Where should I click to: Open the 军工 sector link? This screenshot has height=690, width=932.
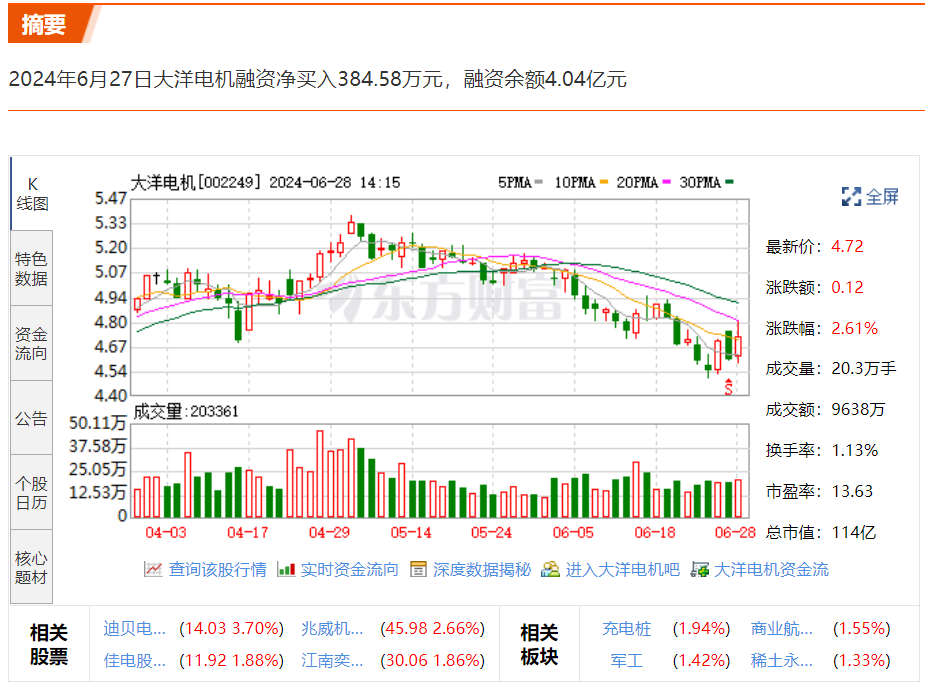pyautogui.click(x=626, y=660)
